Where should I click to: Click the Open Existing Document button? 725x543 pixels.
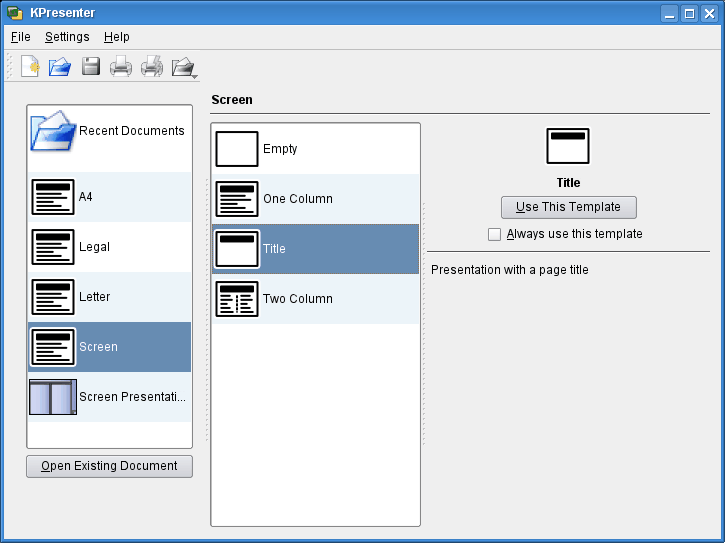pos(109,466)
